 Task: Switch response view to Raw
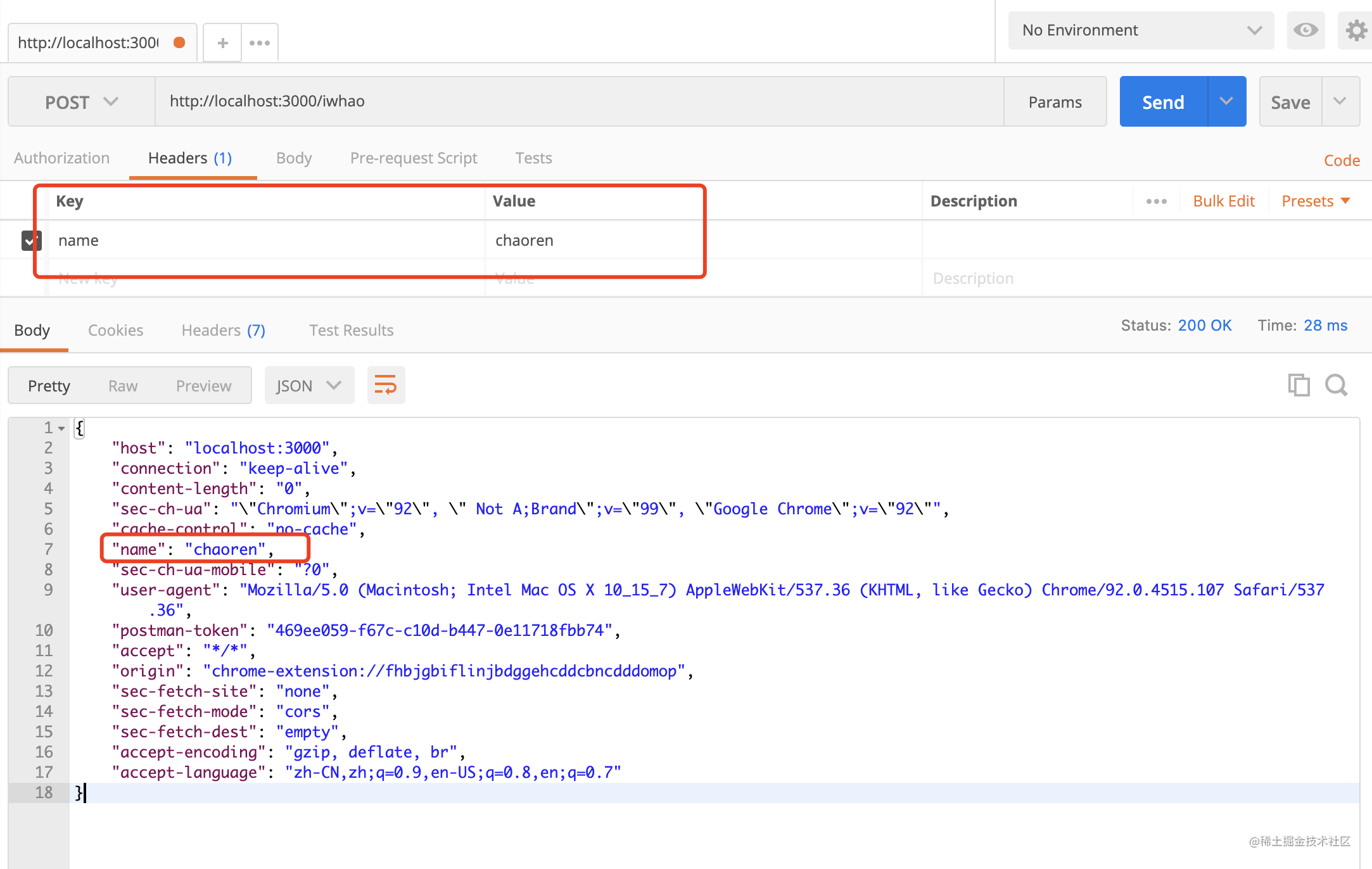coord(123,386)
